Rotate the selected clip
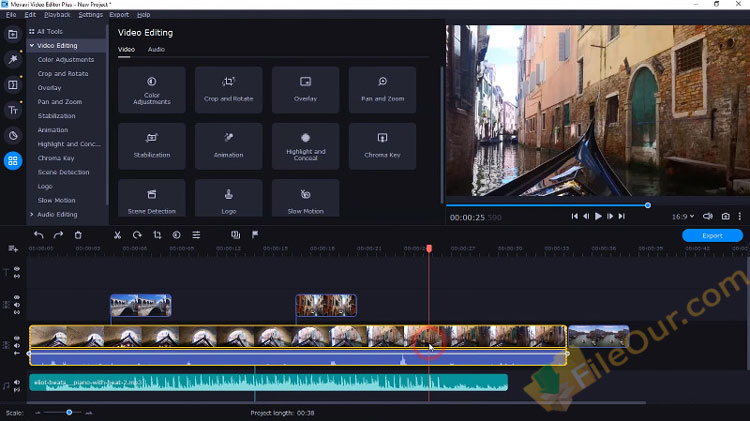The width and height of the screenshot is (750, 421). coord(137,235)
